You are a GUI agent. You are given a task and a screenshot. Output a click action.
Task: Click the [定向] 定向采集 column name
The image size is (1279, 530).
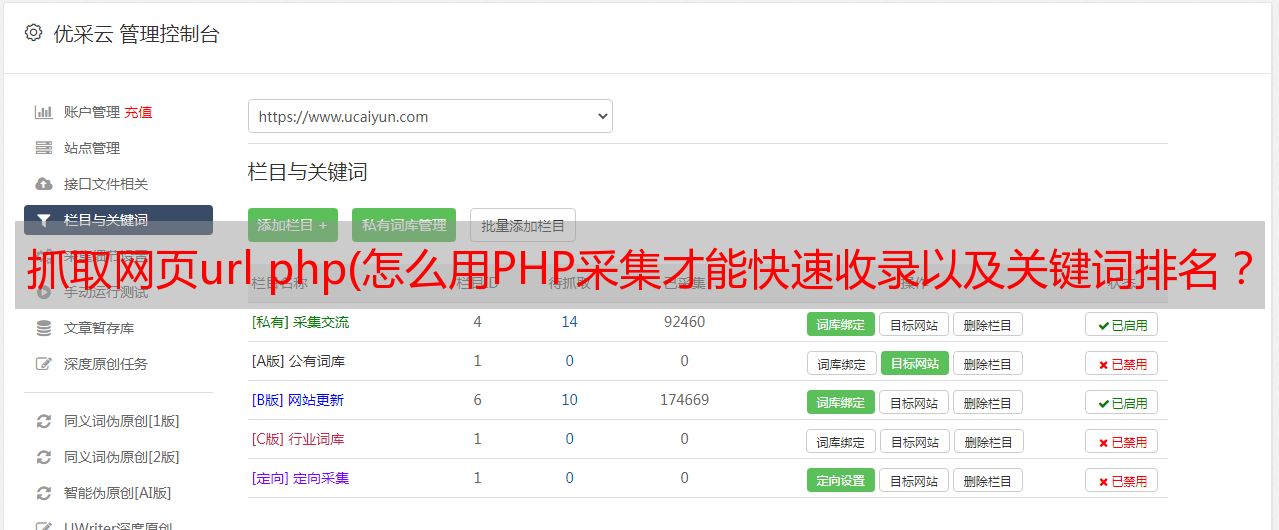point(300,478)
